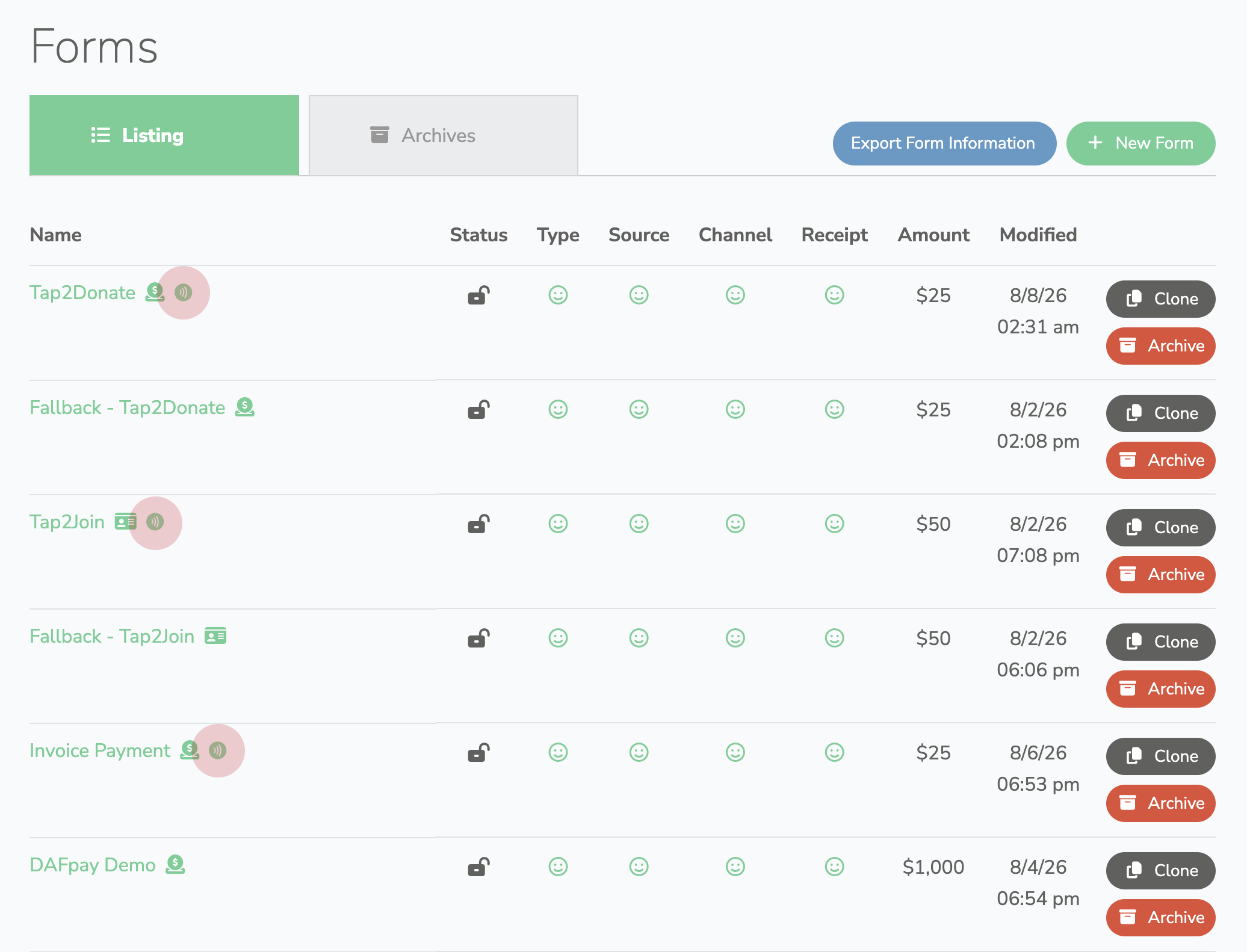Click the Channel smiley icon for Tap2Donate

(x=735, y=295)
